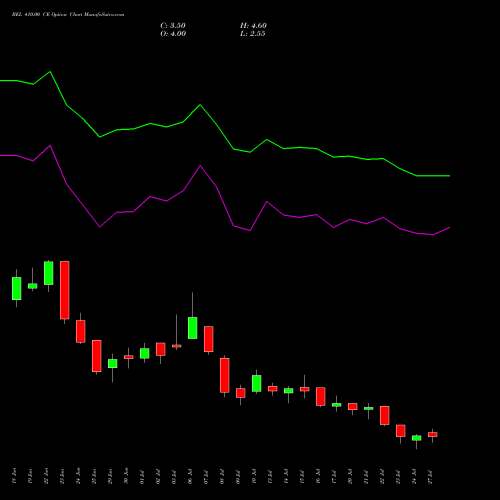Select the red candle for 08 Jul
This screenshot has height=500, width=500.
[225, 375]
